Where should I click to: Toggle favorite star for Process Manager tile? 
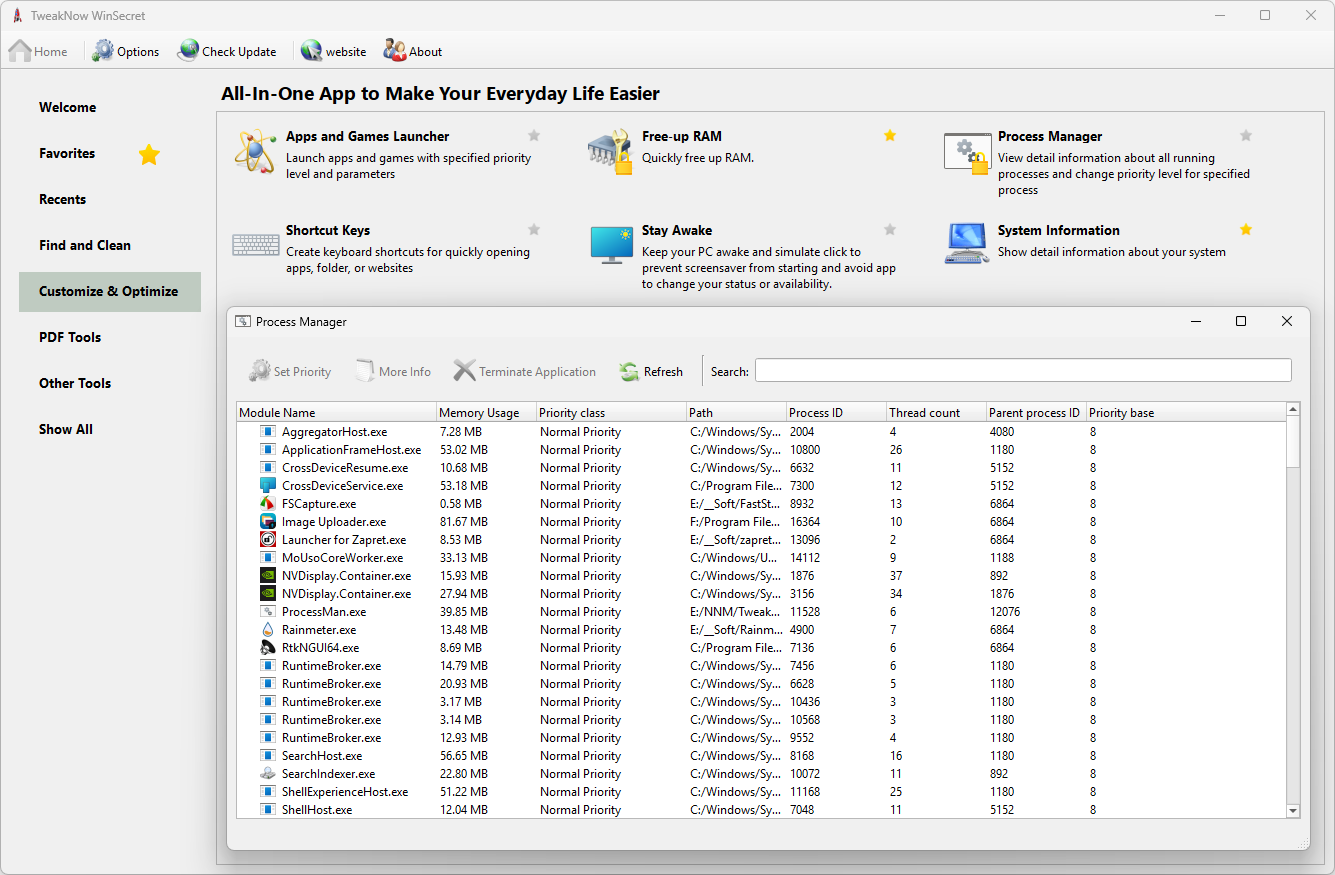click(1246, 136)
